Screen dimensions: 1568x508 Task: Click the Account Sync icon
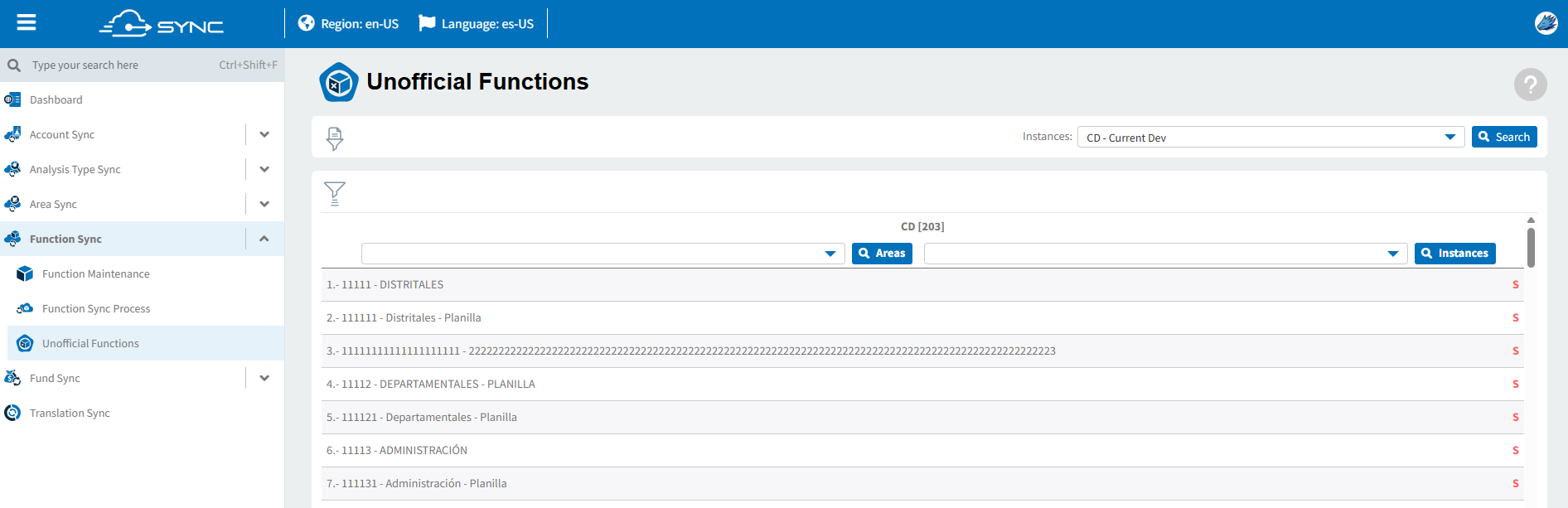point(12,134)
